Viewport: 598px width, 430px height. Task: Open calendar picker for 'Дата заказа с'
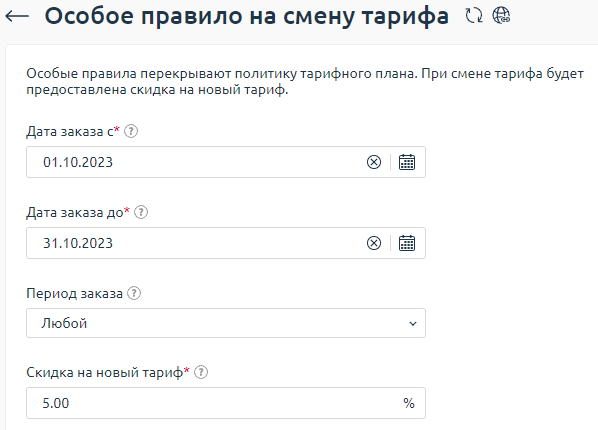(407, 162)
